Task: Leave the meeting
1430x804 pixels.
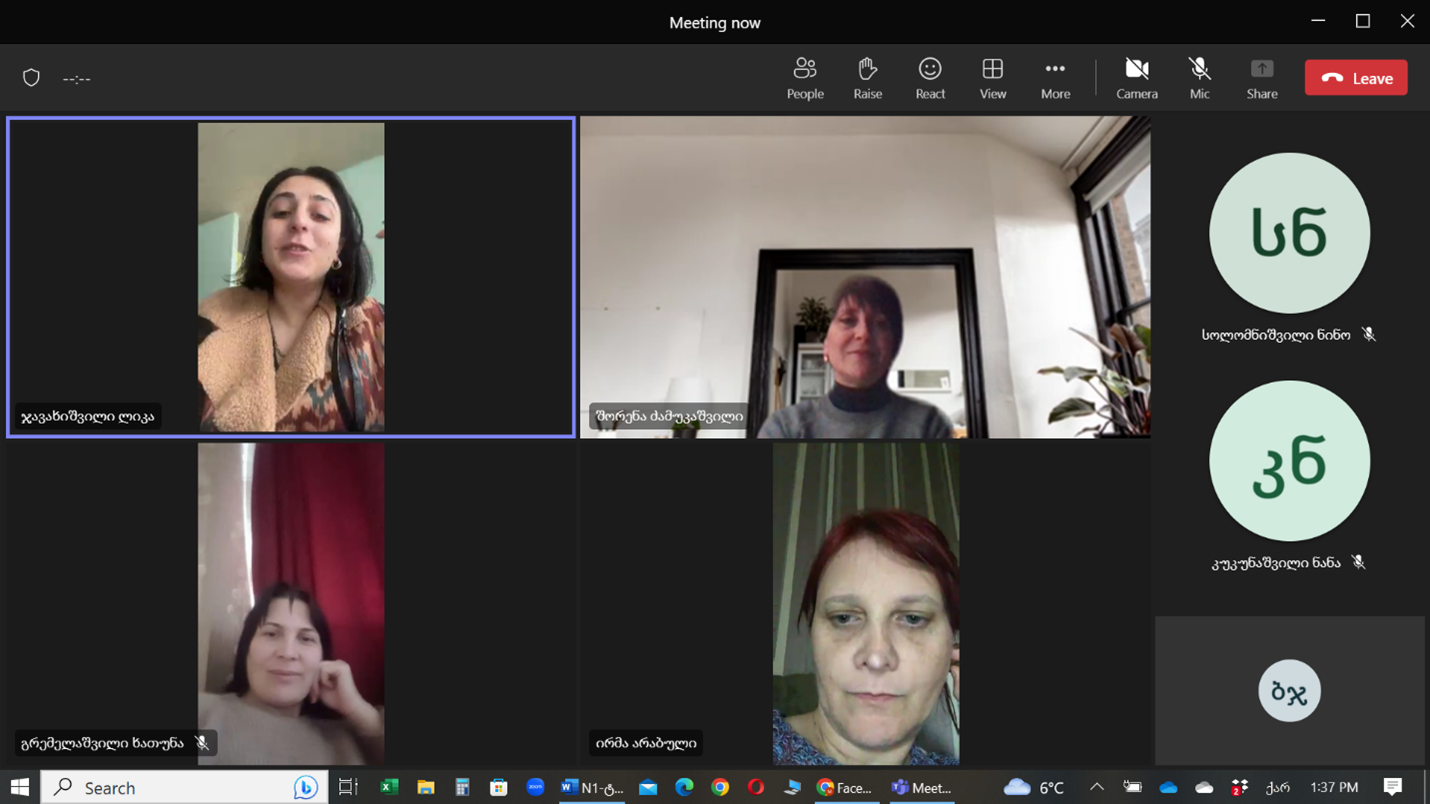Action: [1355, 78]
